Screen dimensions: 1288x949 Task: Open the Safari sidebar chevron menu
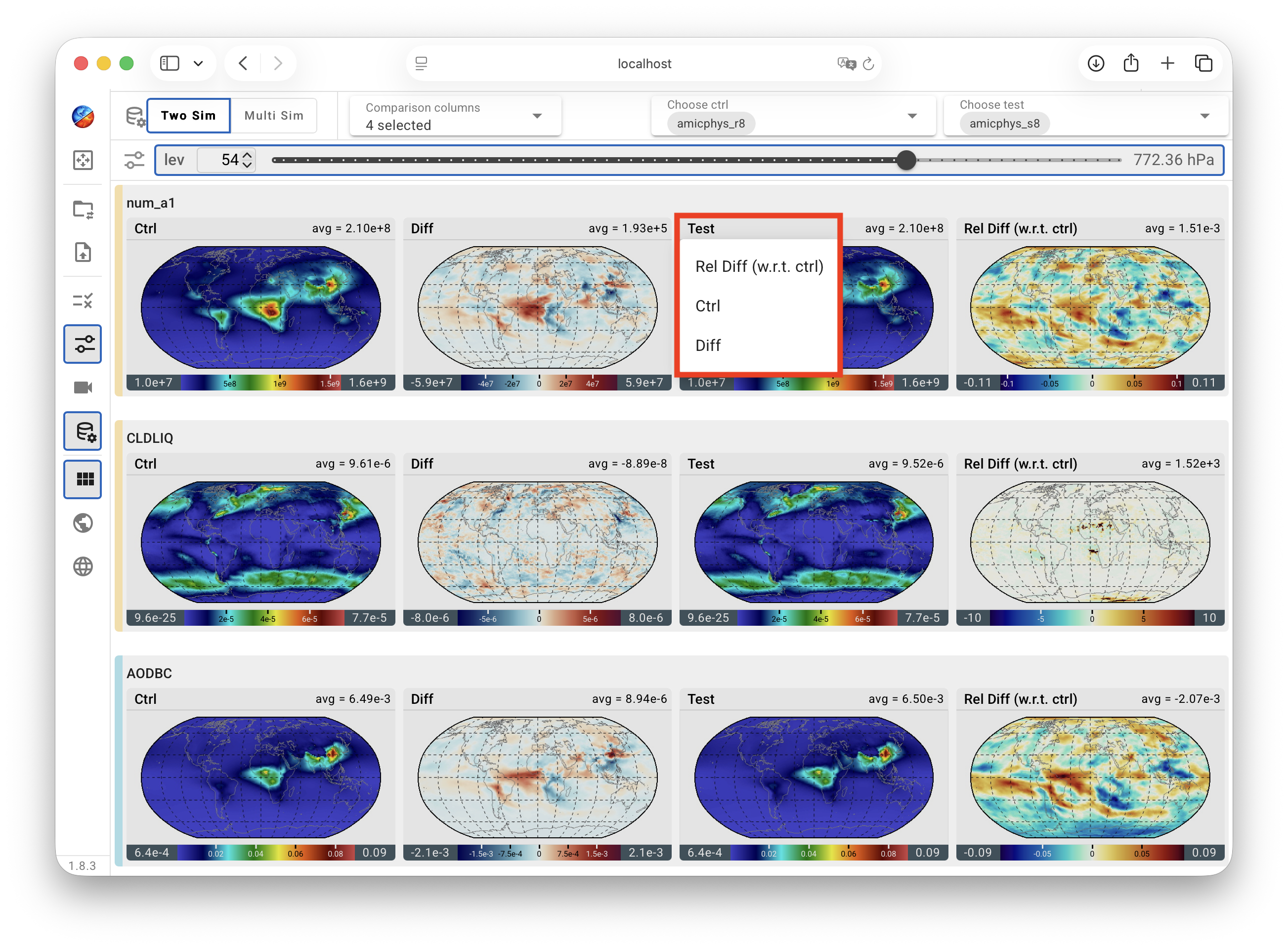(x=198, y=63)
